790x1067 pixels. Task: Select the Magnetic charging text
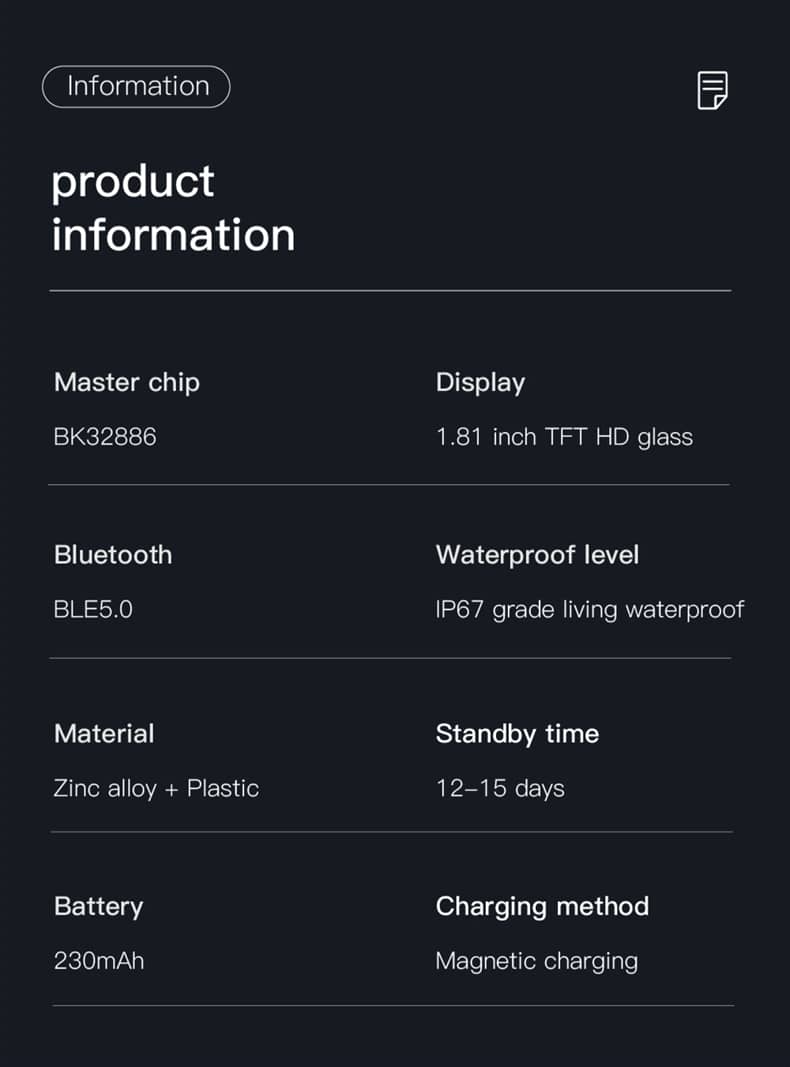coord(536,961)
